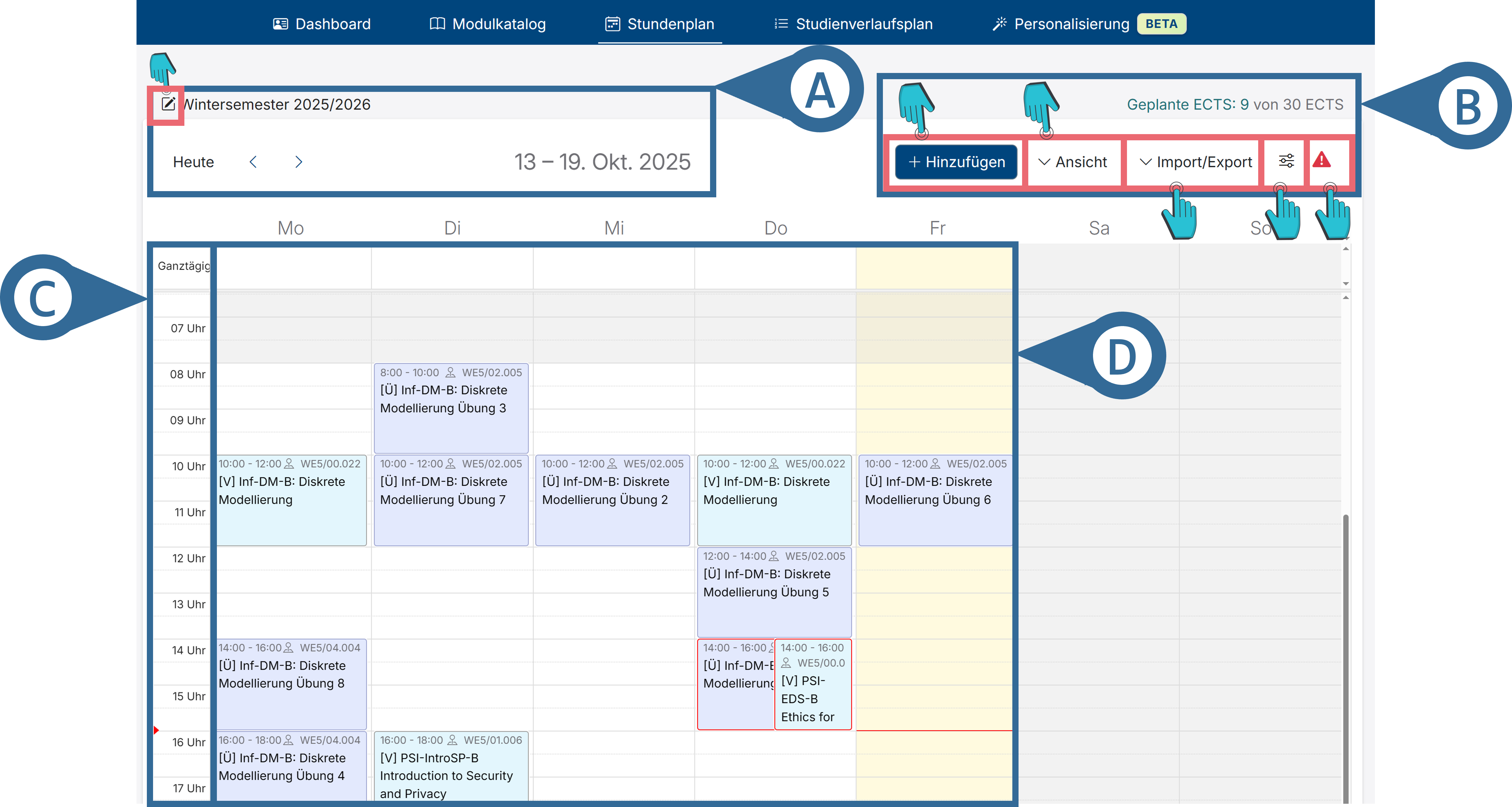Click the semester edit pencil icon

[x=168, y=104]
